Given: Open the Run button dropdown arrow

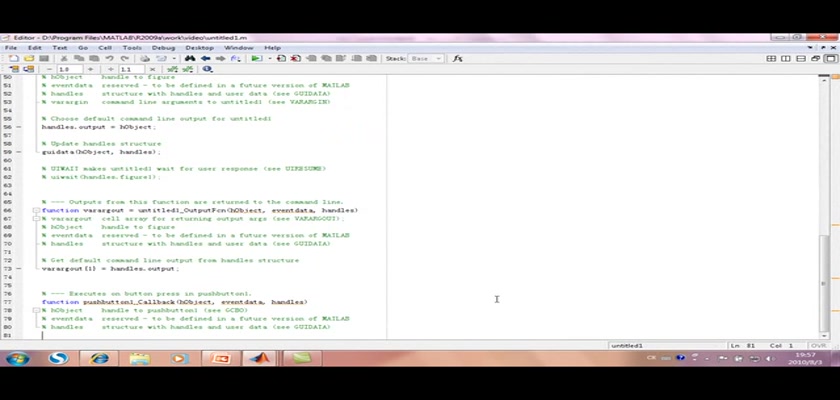Looking at the screenshot, I should (269, 58).
